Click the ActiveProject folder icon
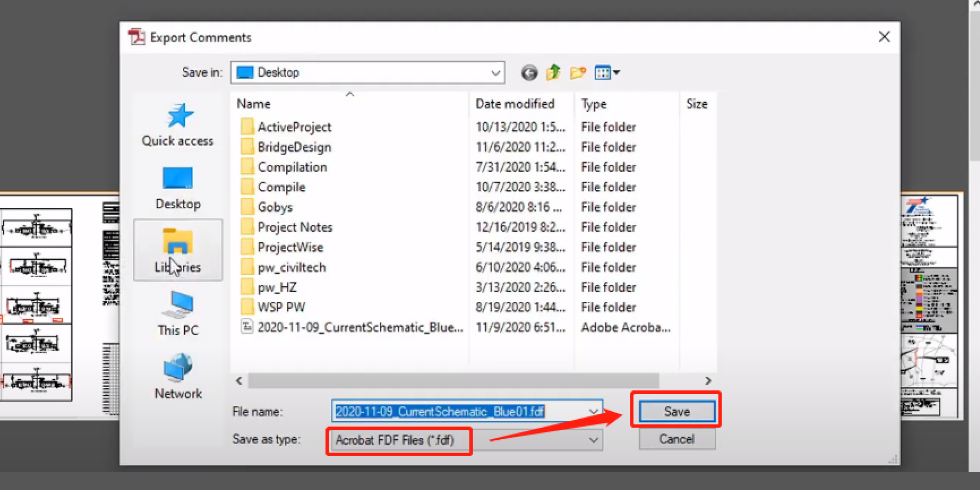Screen dimensions: 980x490 tap(248, 127)
